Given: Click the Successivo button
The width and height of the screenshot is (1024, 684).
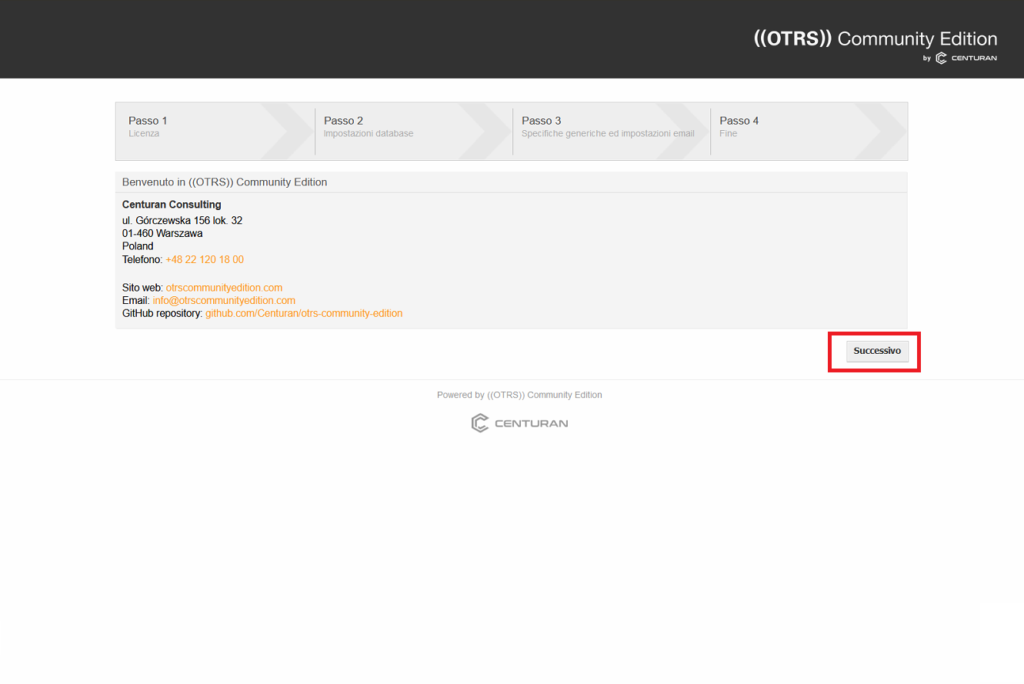Looking at the screenshot, I should click(876, 351).
